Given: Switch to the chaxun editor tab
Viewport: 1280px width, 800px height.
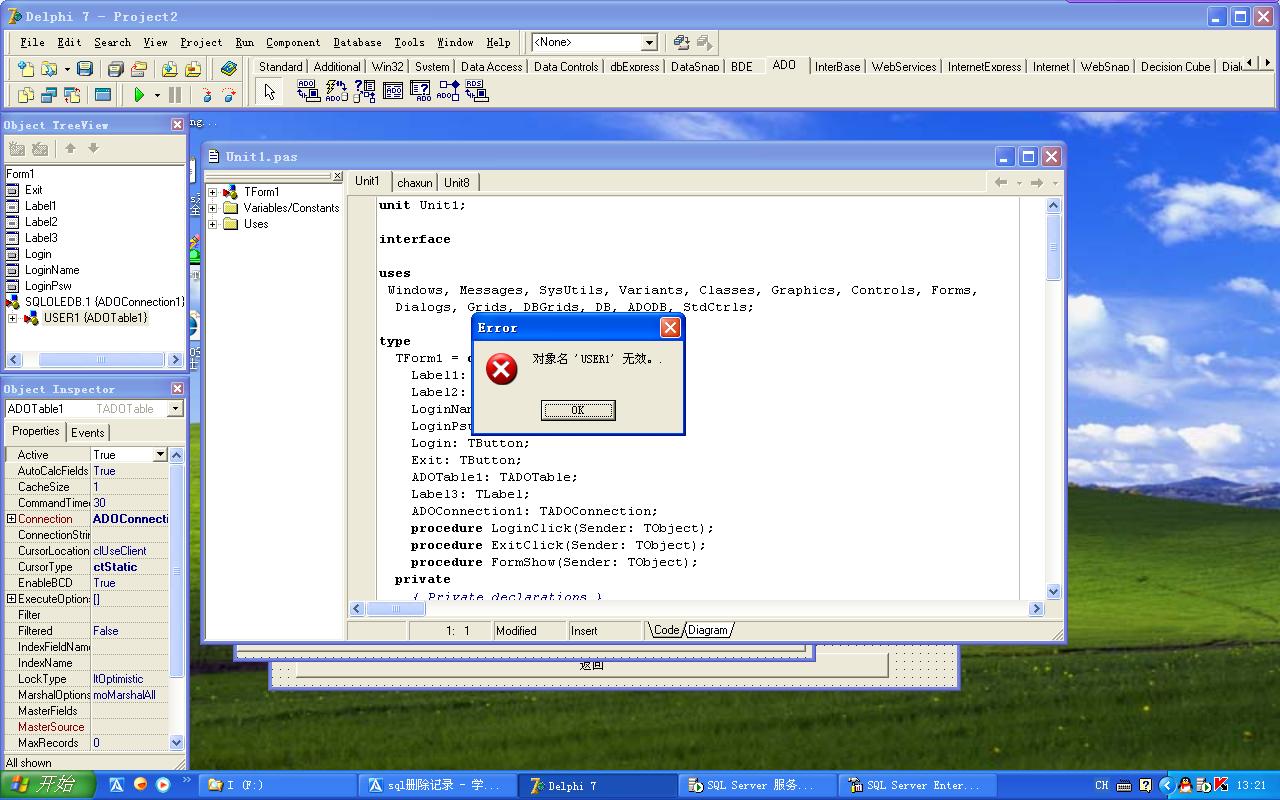Looking at the screenshot, I should pos(414,182).
